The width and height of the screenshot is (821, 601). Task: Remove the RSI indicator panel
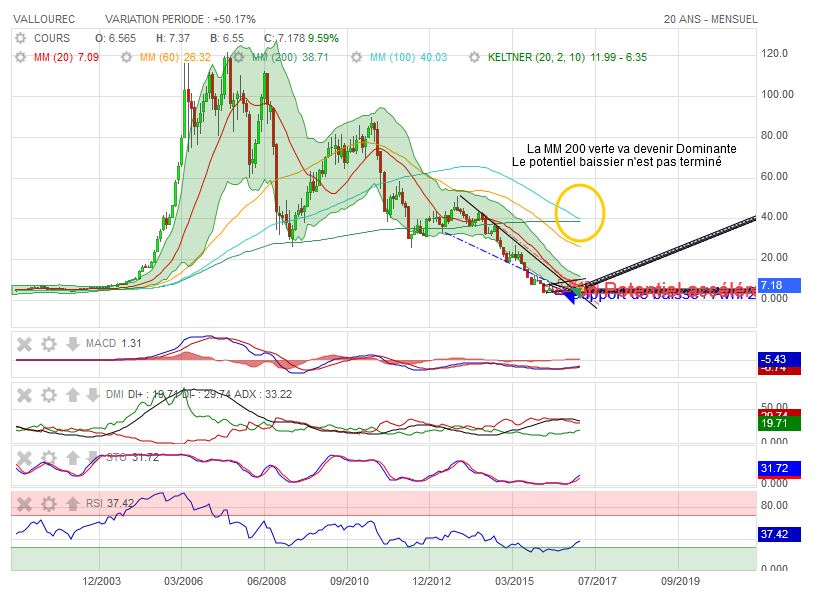[x=24, y=504]
